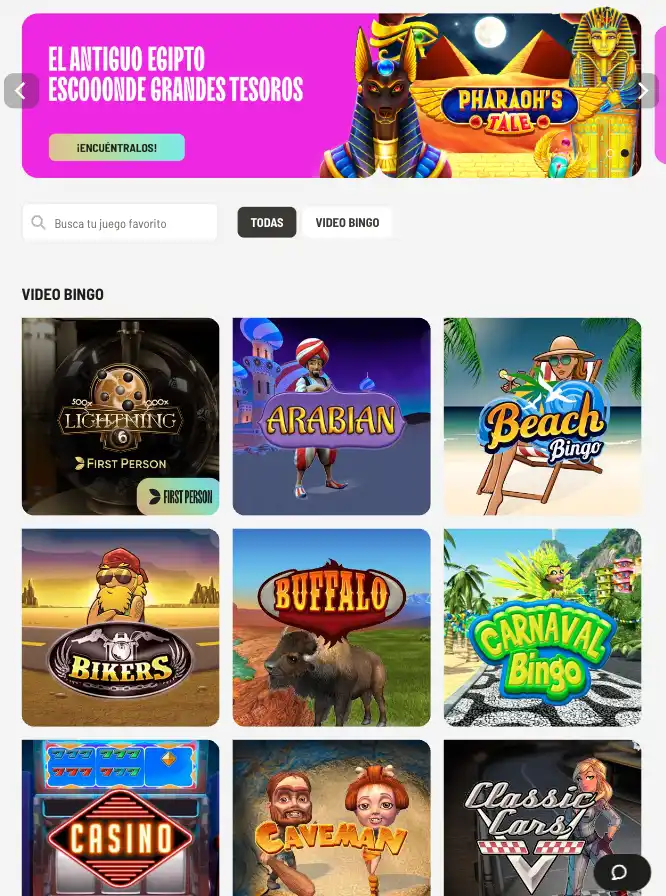The height and width of the screenshot is (896, 666).
Task: Launch the Caveman game tile
Action: click(x=331, y=818)
